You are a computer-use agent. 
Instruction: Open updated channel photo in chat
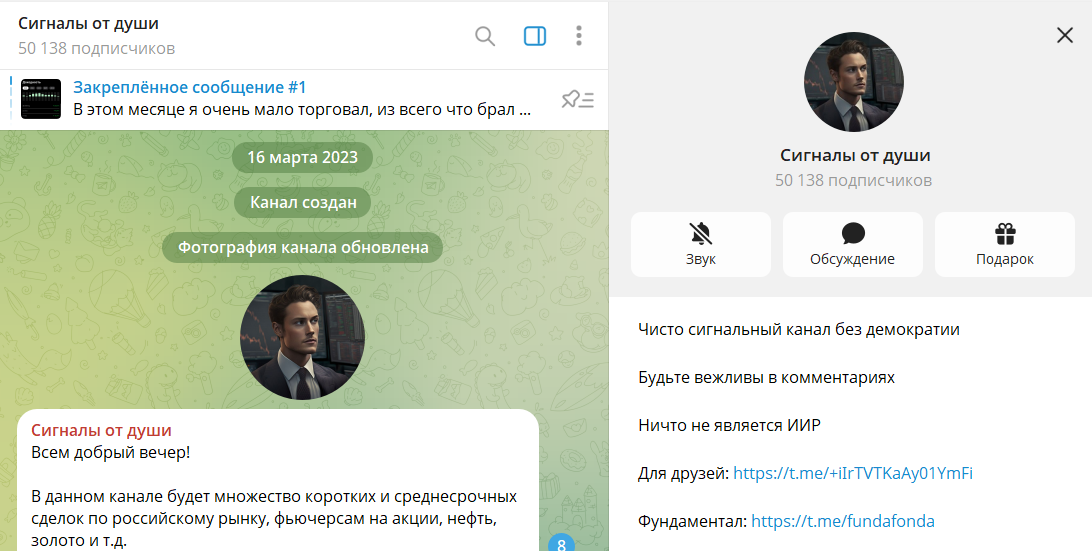coord(303,337)
